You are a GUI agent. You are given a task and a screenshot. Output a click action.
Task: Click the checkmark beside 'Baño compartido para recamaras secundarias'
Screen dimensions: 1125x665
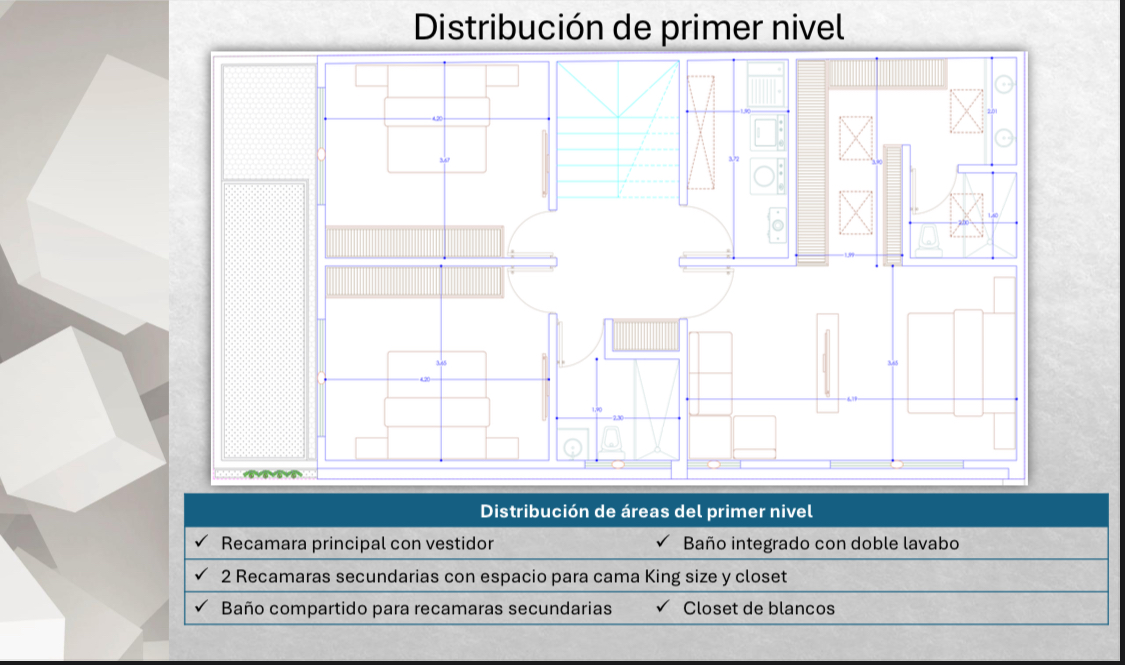[201, 607]
